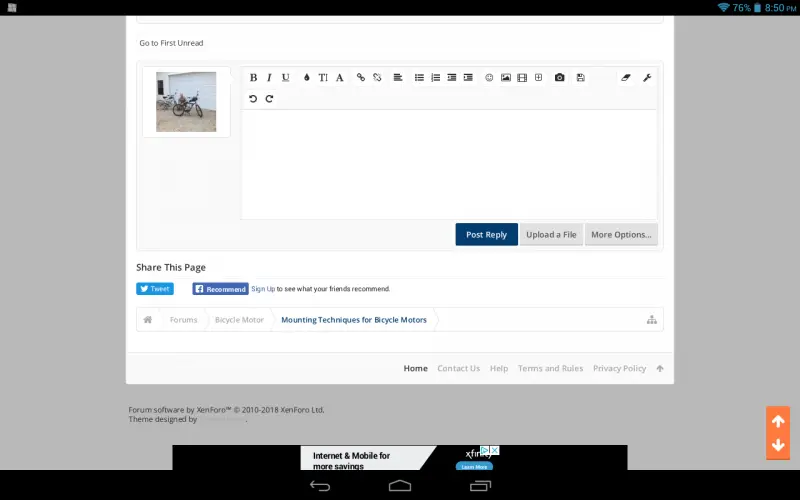Insert smilies from the editor toolbar

pos(489,78)
